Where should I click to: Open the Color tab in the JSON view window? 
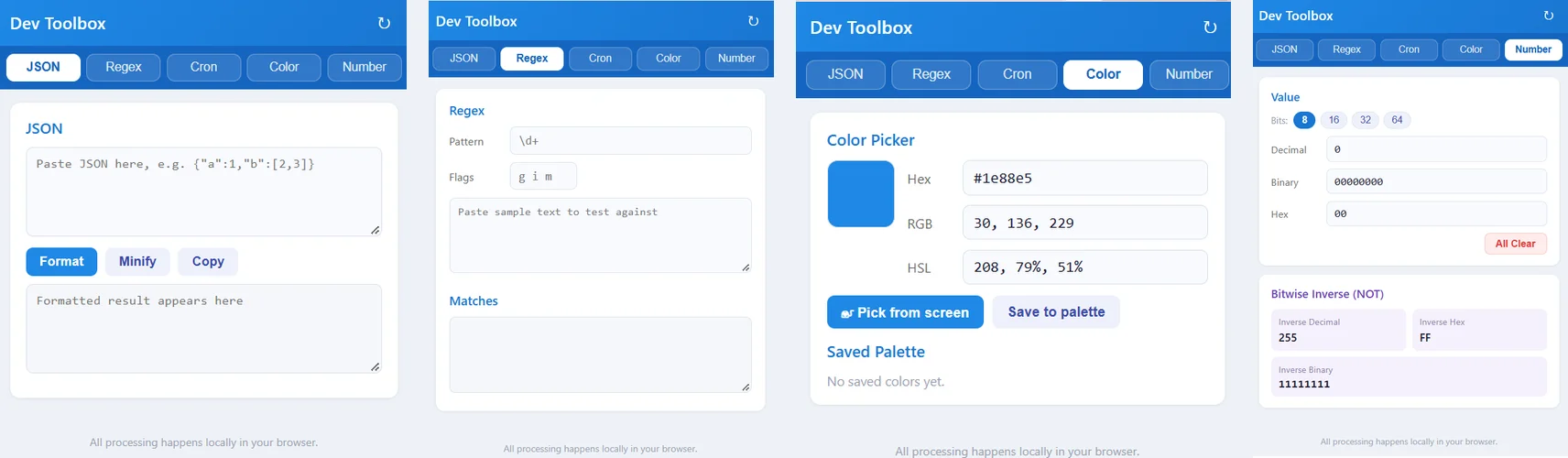click(284, 67)
